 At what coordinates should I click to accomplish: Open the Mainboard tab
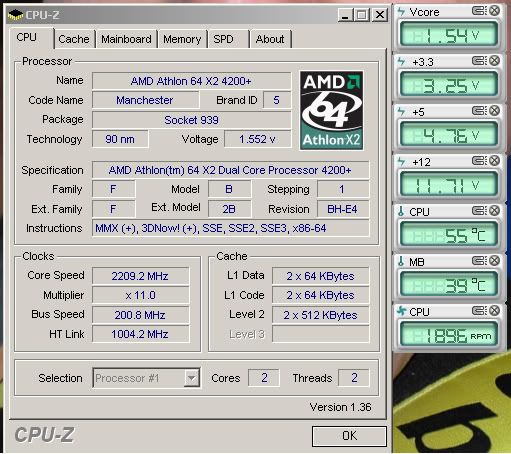[x=126, y=39]
